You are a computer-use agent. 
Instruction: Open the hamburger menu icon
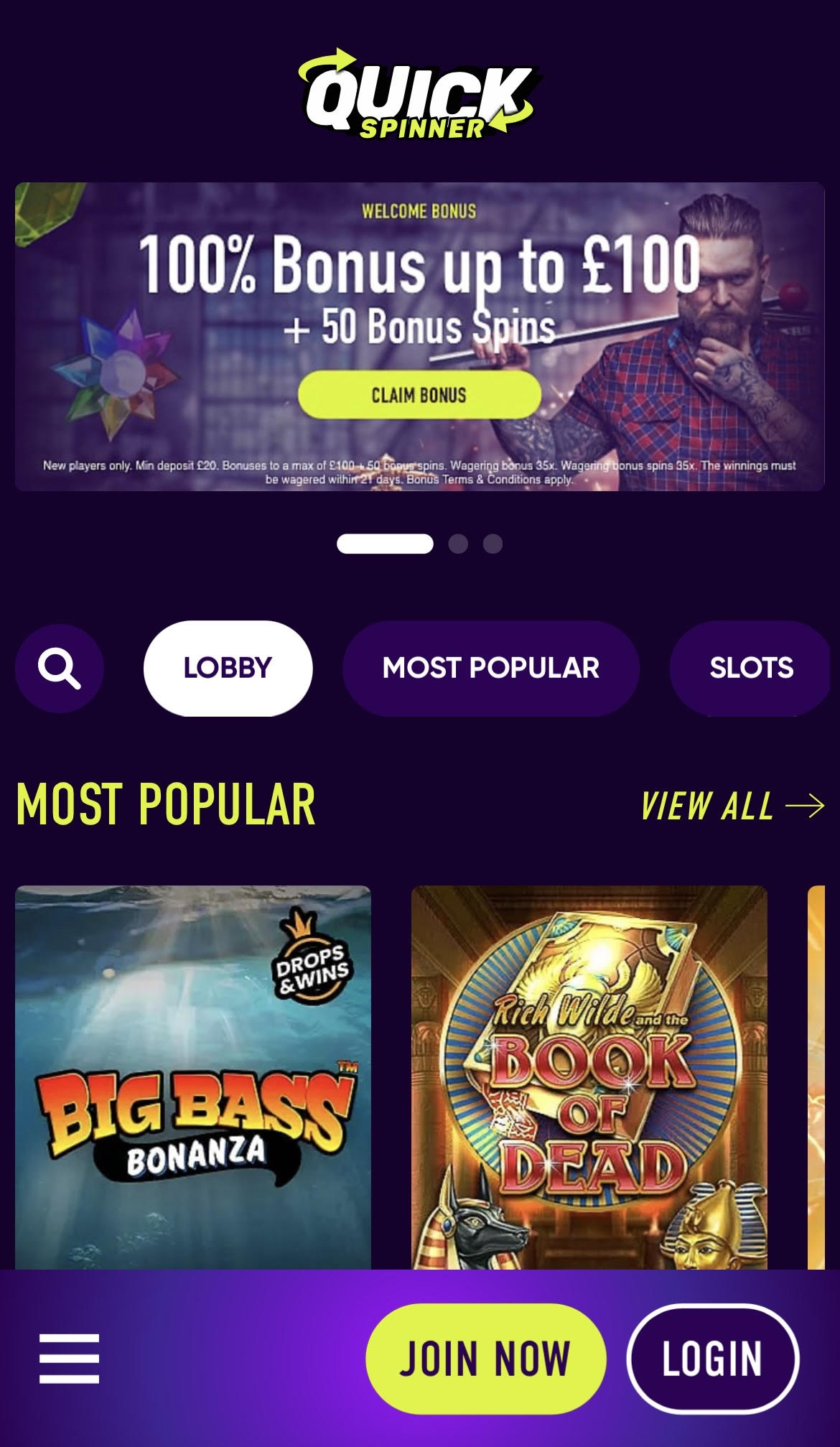point(69,1359)
